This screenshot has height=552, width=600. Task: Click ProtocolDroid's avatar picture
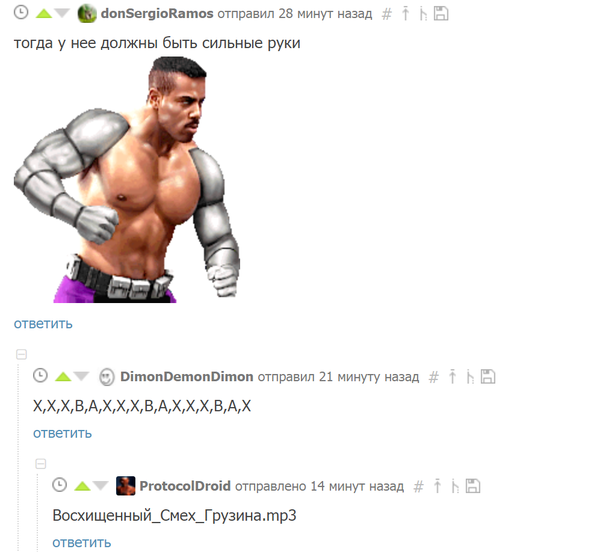pyautogui.click(x=126, y=486)
